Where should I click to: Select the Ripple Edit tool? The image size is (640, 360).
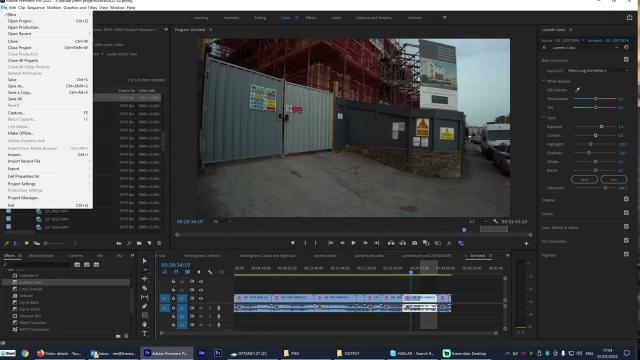[144, 279]
